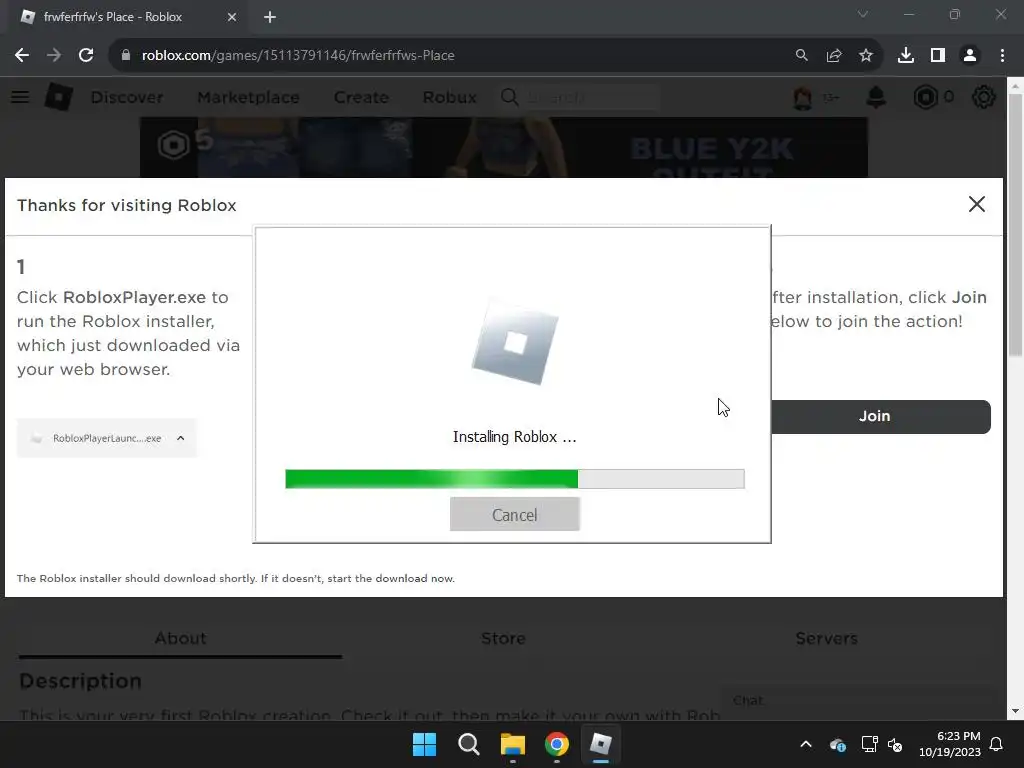This screenshot has width=1024, height=768.
Task: Open the Windows notification bell
Action: click(x=997, y=744)
